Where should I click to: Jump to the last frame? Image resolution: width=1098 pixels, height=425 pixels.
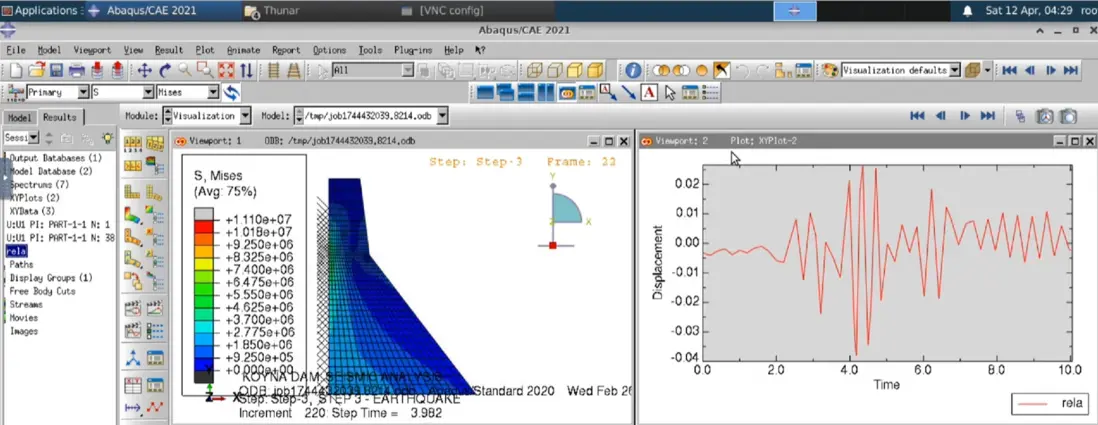coord(1071,71)
